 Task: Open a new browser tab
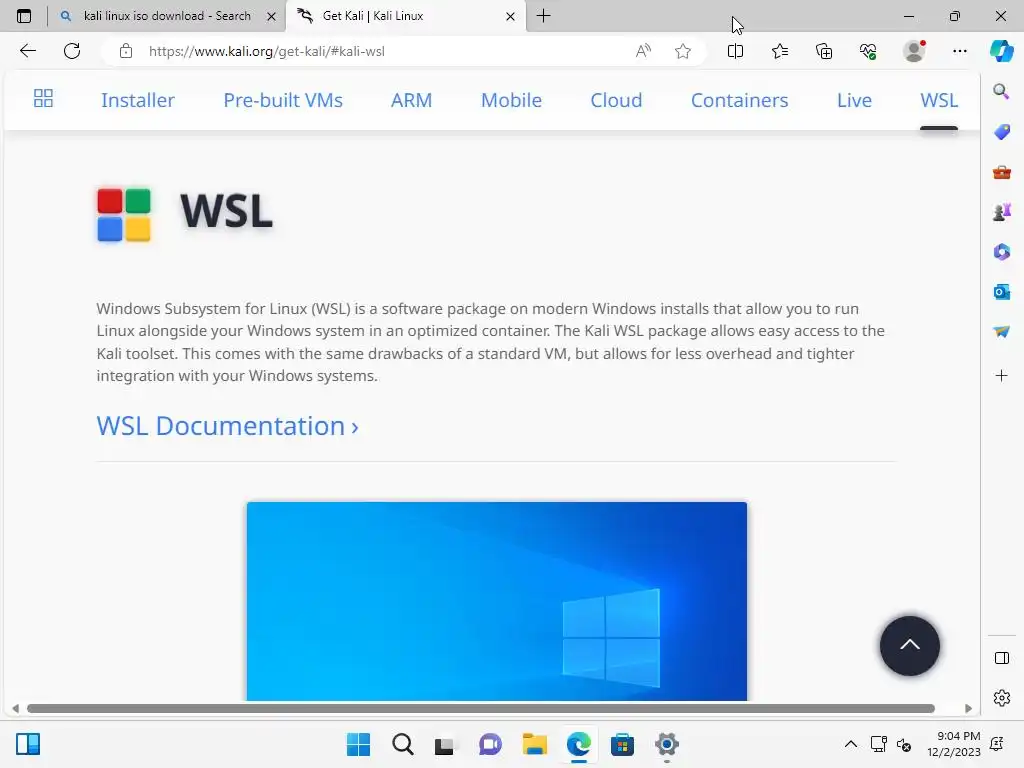[543, 16]
